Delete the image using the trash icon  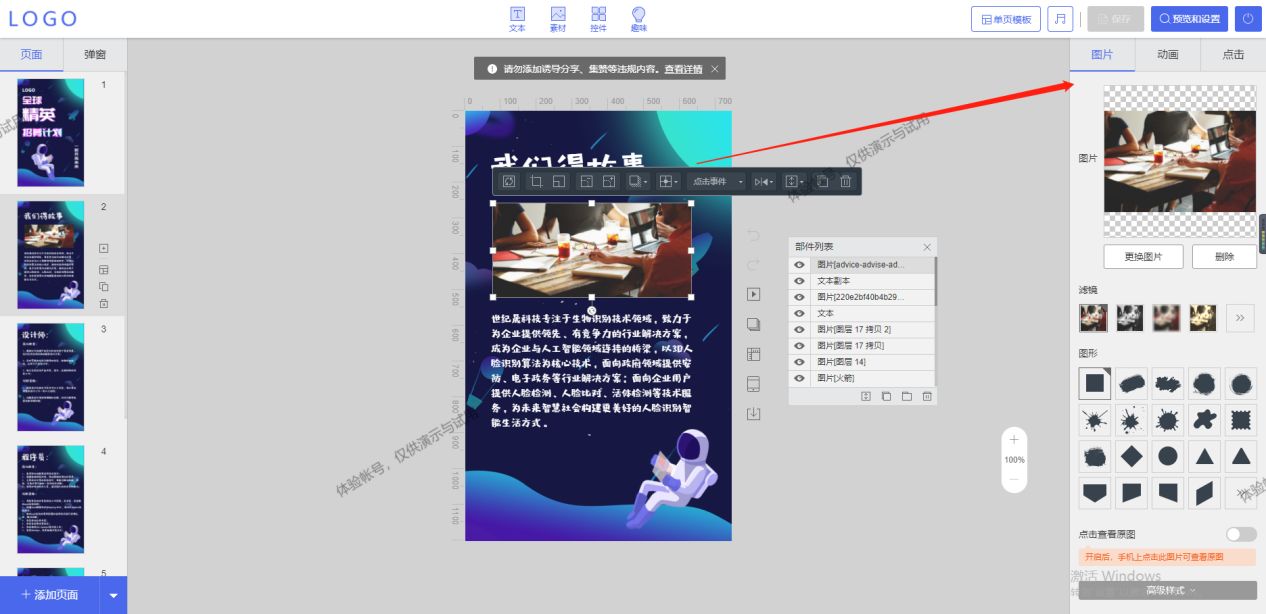(846, 181)
